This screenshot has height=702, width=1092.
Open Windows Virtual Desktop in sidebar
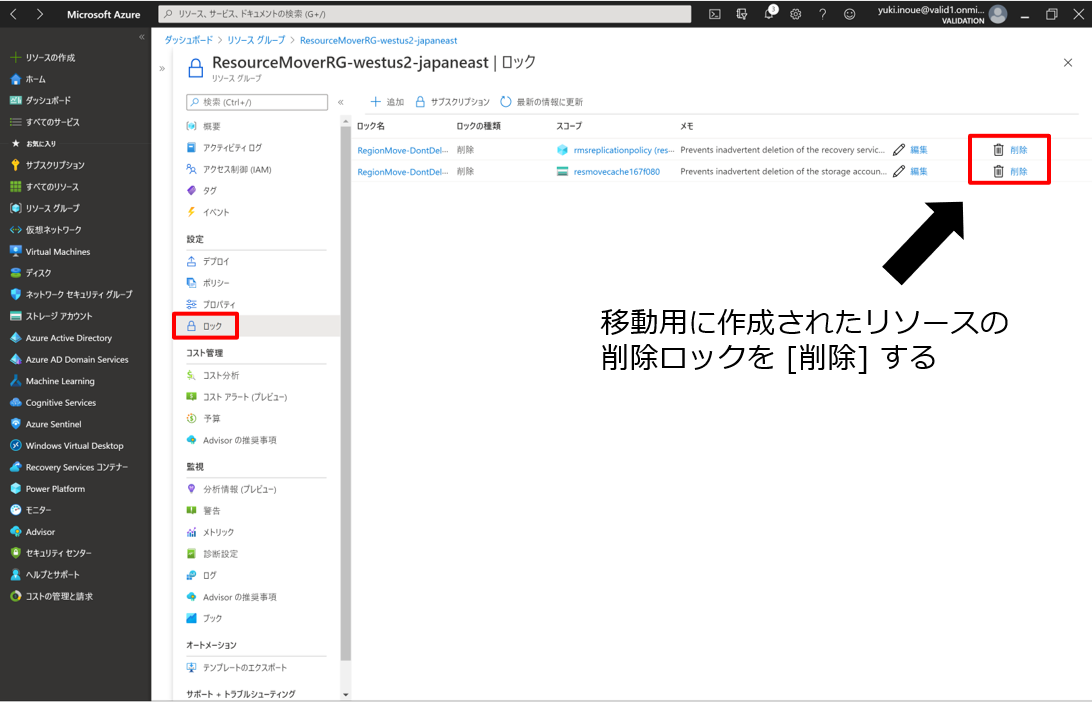[66, 446]
